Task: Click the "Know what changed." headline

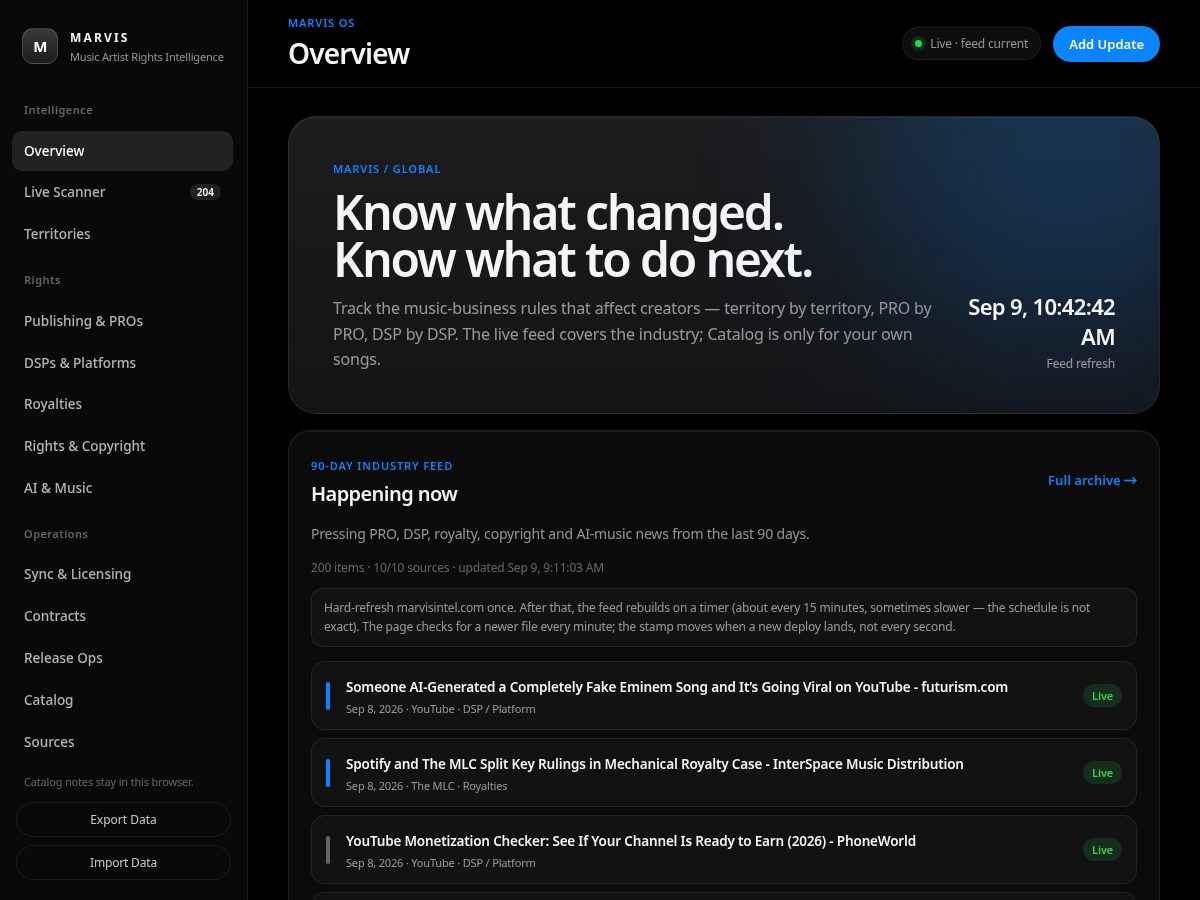Action: (x=558, y=213)
